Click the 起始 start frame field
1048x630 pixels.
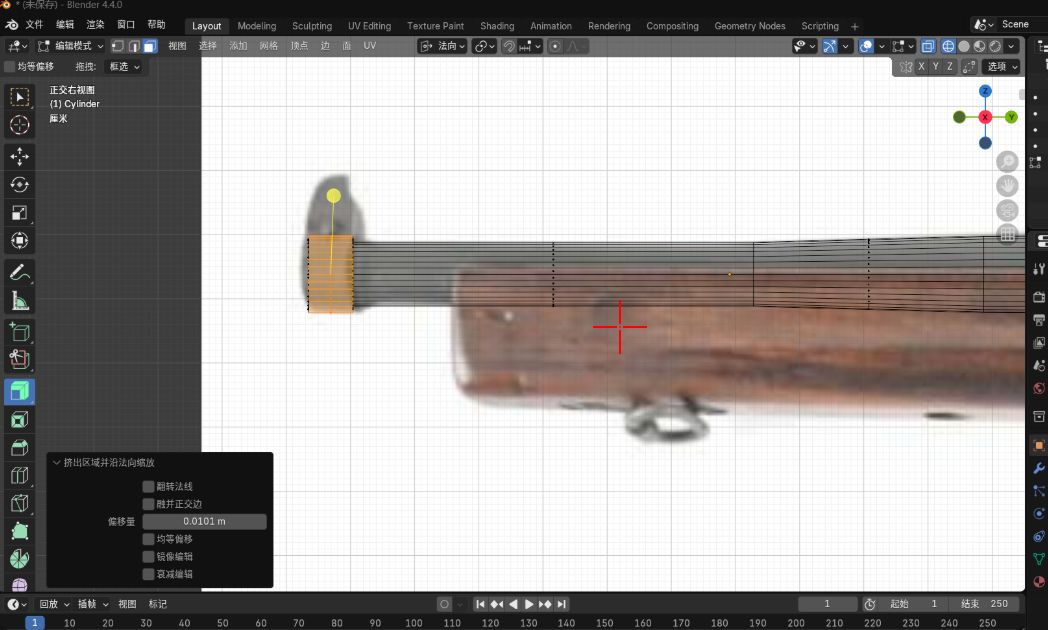coord(914,604)
